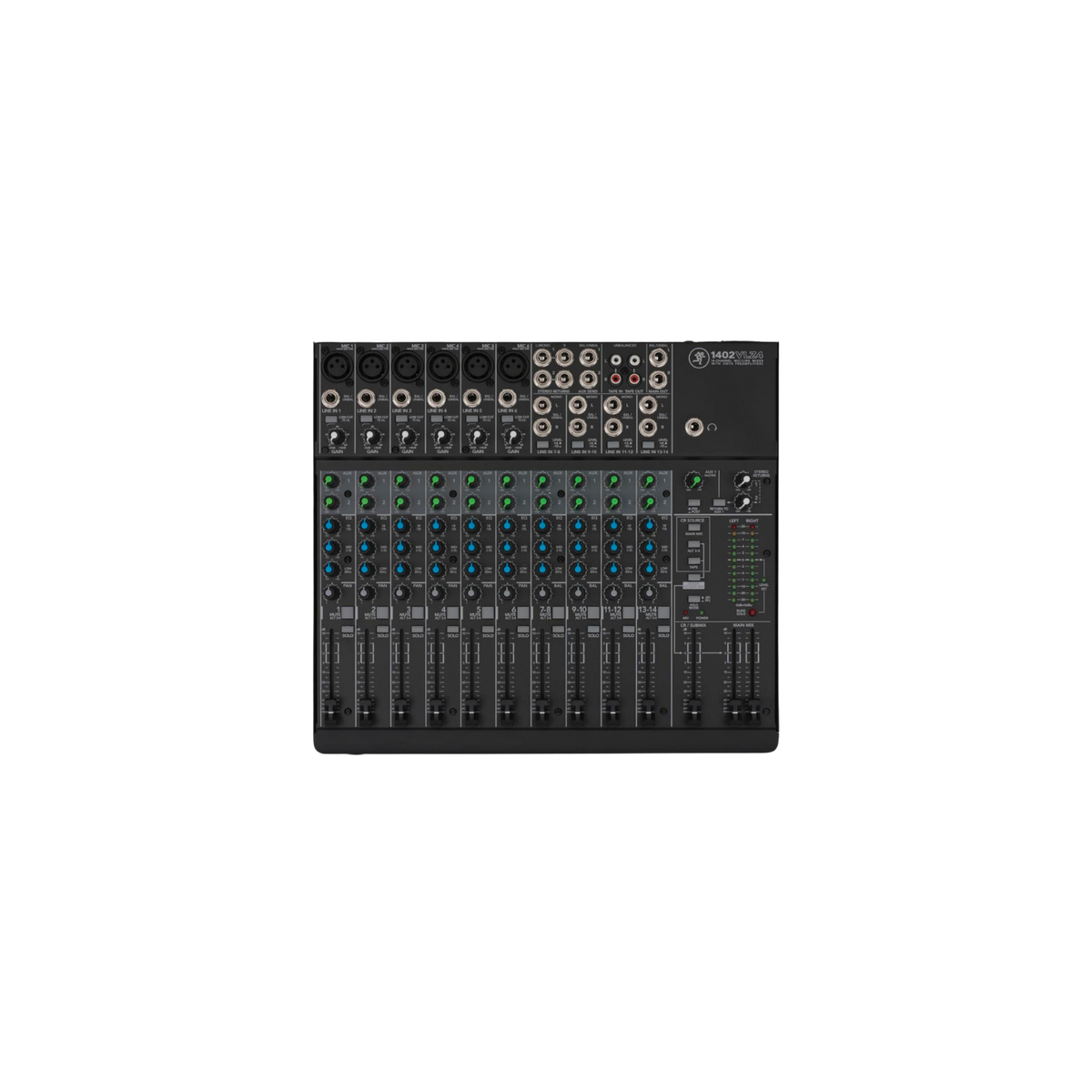Select ALT 3-4 as CR source
1092x1092 pixels.
[x=694, y=544]
